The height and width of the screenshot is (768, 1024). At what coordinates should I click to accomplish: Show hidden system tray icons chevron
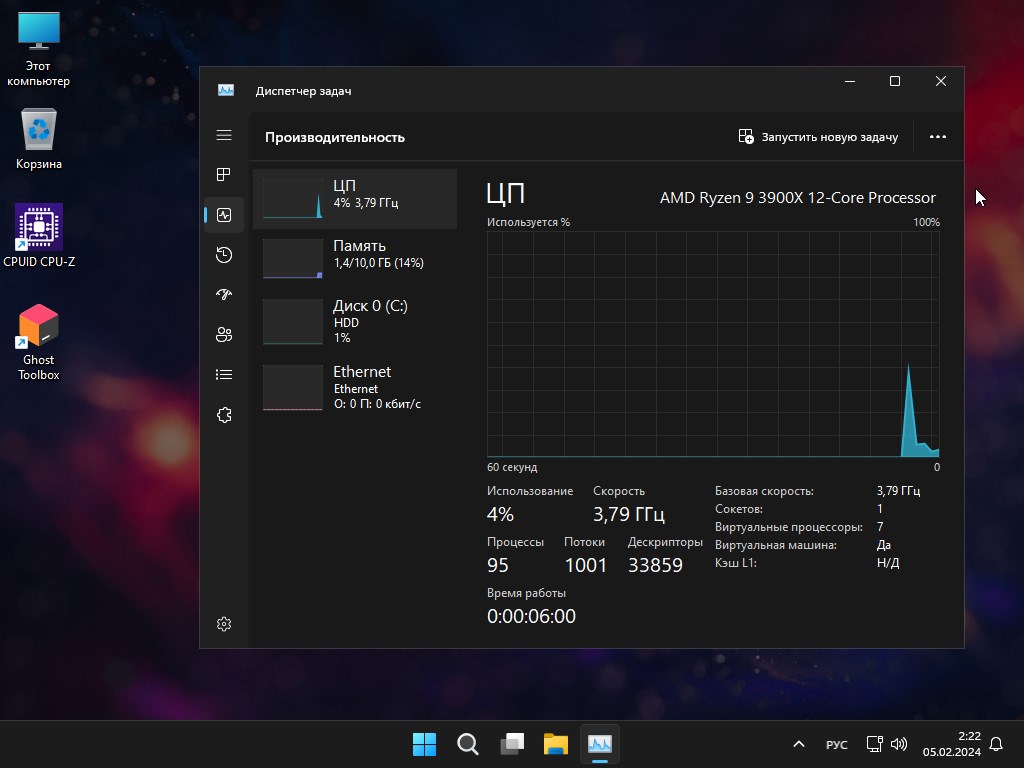798,744
